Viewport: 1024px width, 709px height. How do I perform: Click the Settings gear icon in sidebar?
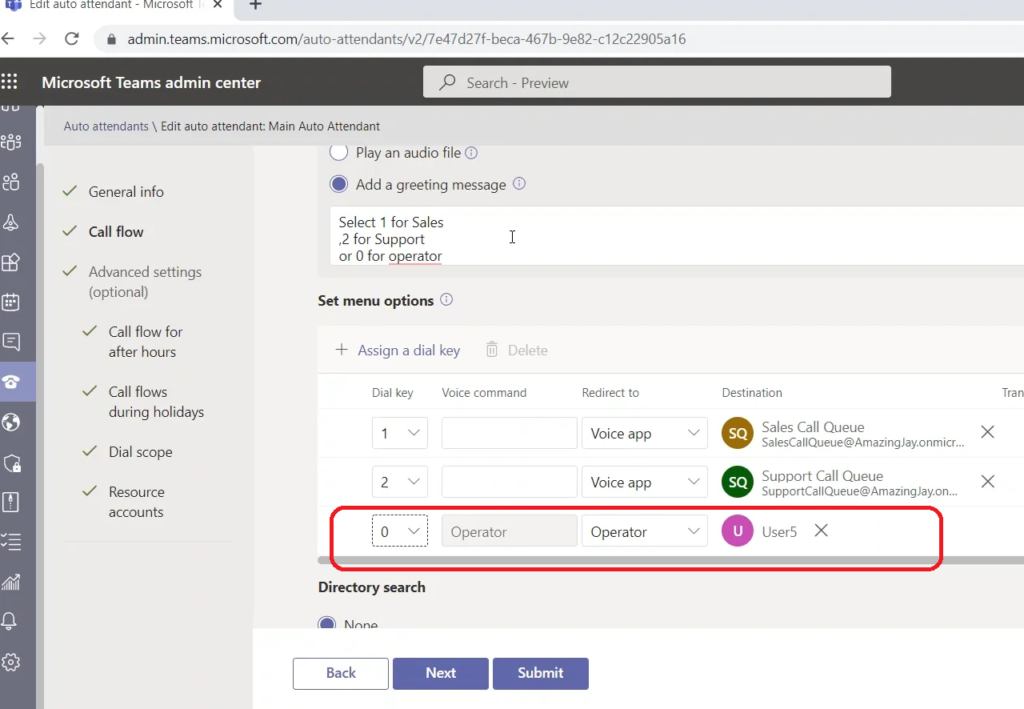tap(12, 662)
